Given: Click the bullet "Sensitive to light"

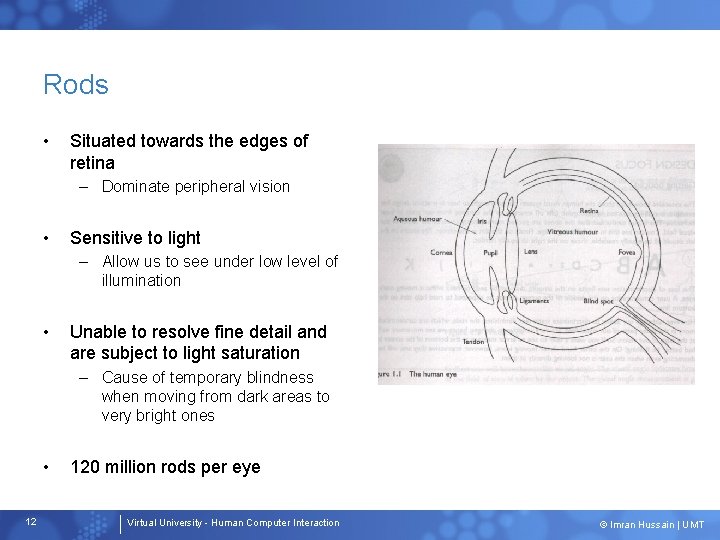Looking at the screenshot, I should click(x=135, y=238).
